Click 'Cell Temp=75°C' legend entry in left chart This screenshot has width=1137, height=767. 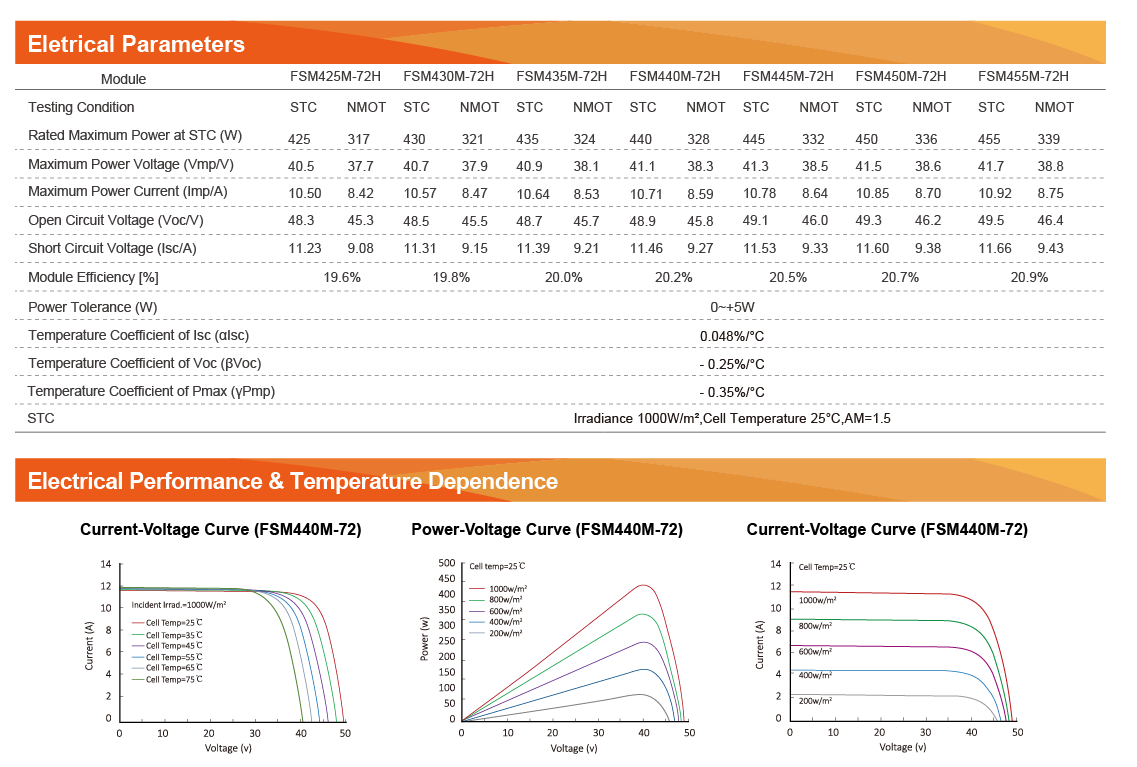[168, 680]
